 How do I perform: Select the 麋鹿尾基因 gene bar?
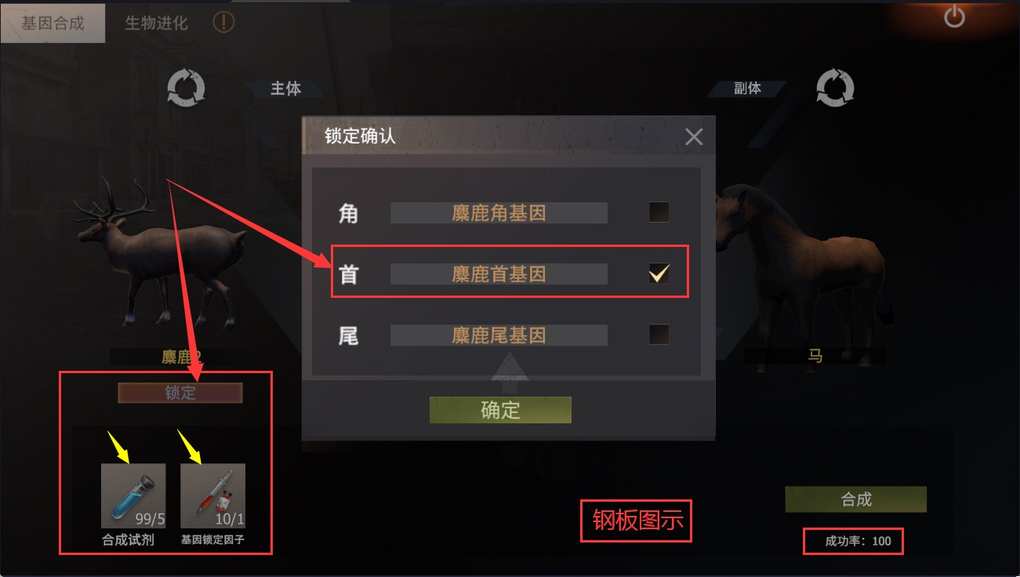(499, 335)
